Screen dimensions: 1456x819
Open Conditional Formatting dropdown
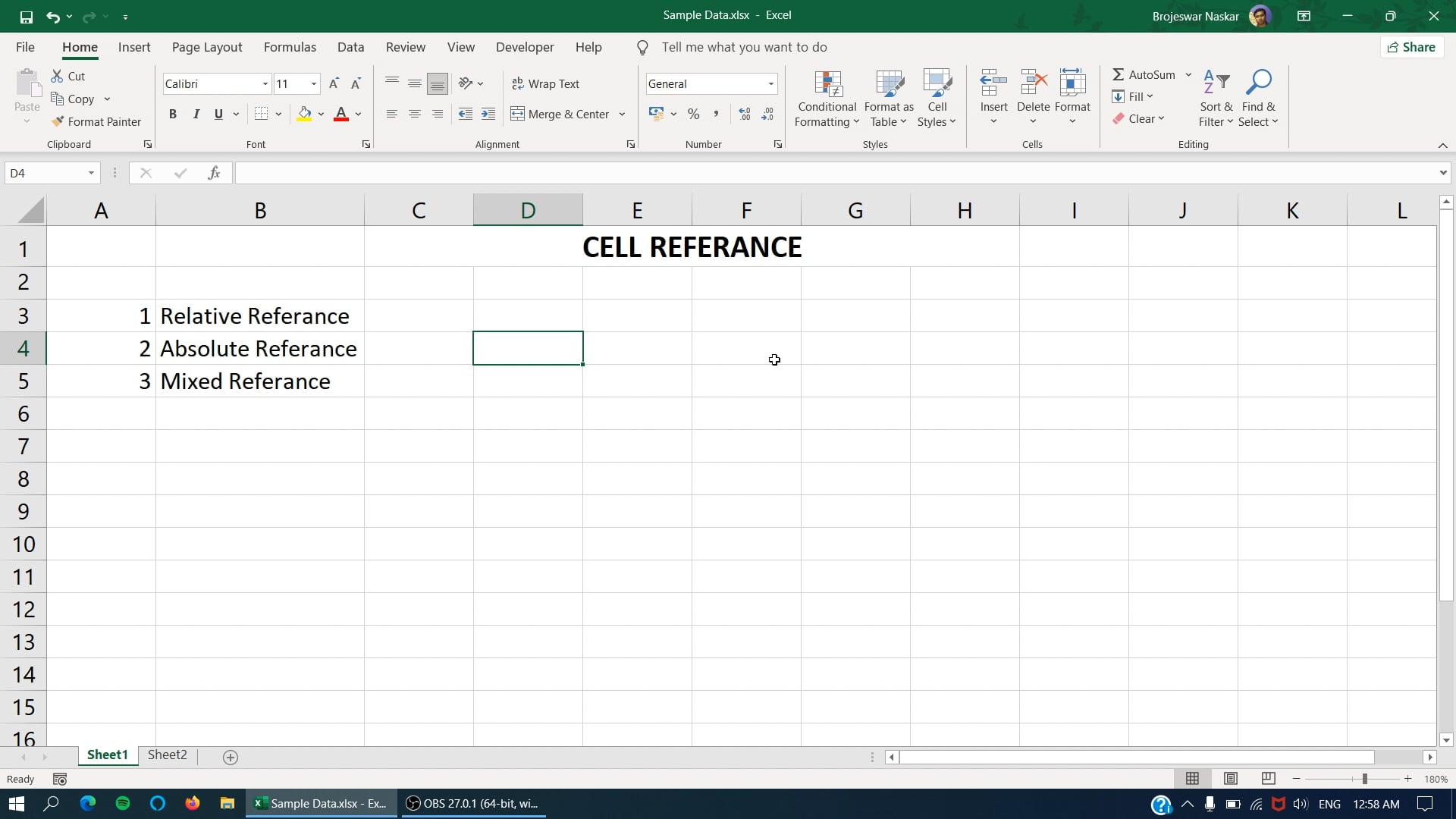coord(827,99)
